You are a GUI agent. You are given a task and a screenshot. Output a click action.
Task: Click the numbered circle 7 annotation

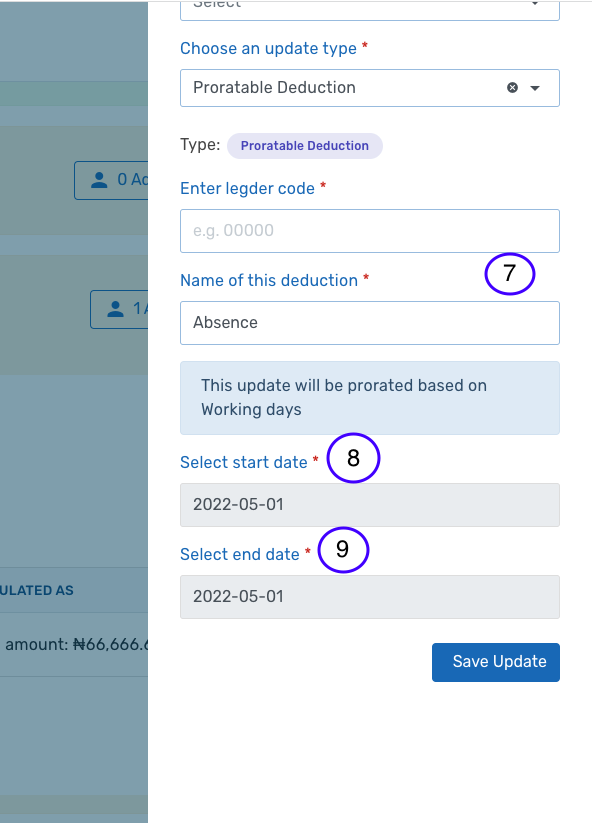[x=509, y=273]
